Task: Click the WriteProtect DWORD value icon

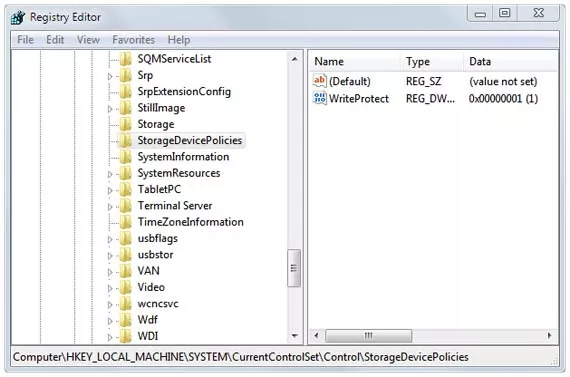Action: (x=320, y=98)
